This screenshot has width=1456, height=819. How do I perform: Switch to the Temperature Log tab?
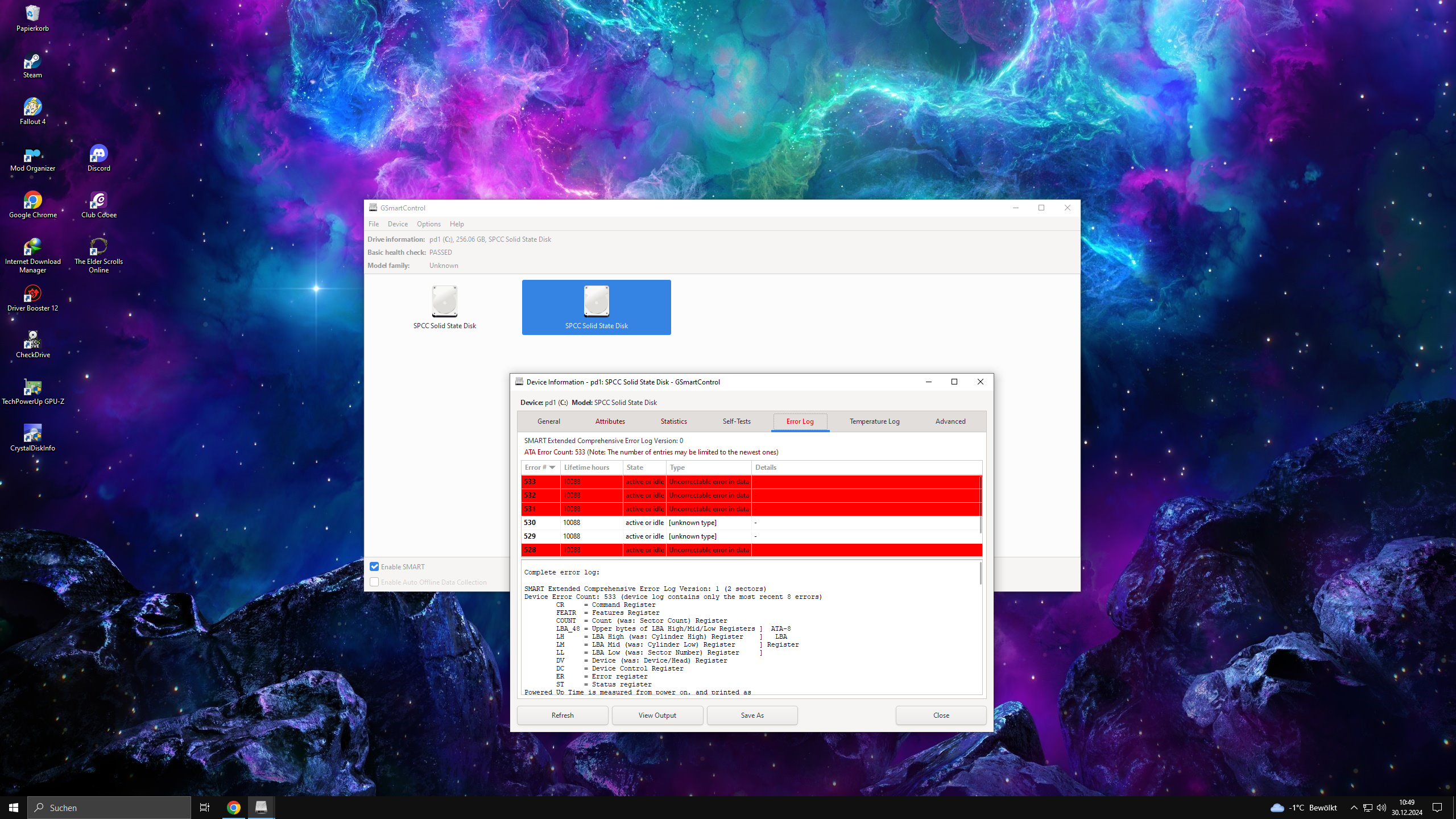[x=874, y=421]
